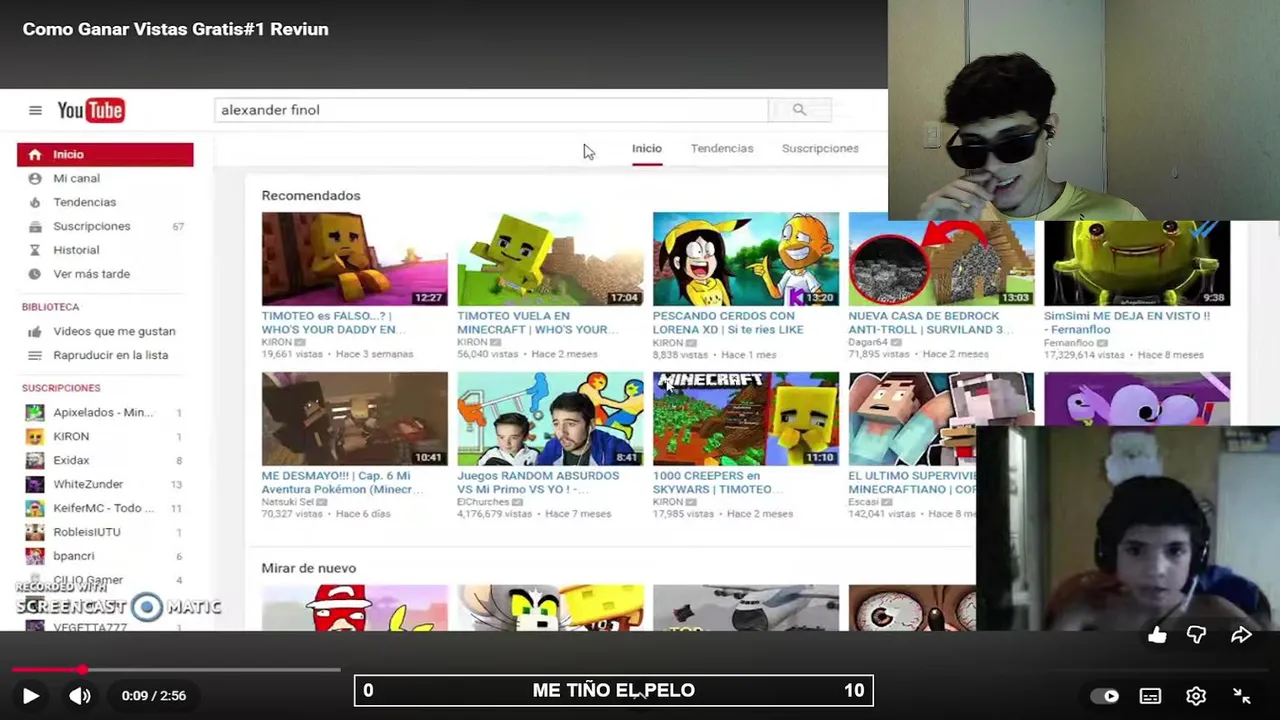Select Inicio in the sidebar
This screenshot has height=720, width=1280.
point(105,154)
